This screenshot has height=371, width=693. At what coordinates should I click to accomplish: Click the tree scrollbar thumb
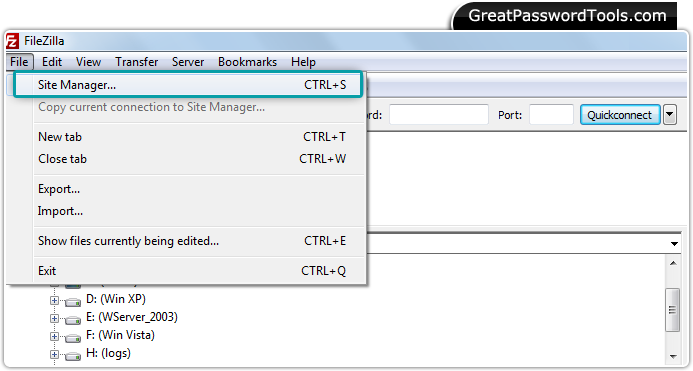coord(673,310)
